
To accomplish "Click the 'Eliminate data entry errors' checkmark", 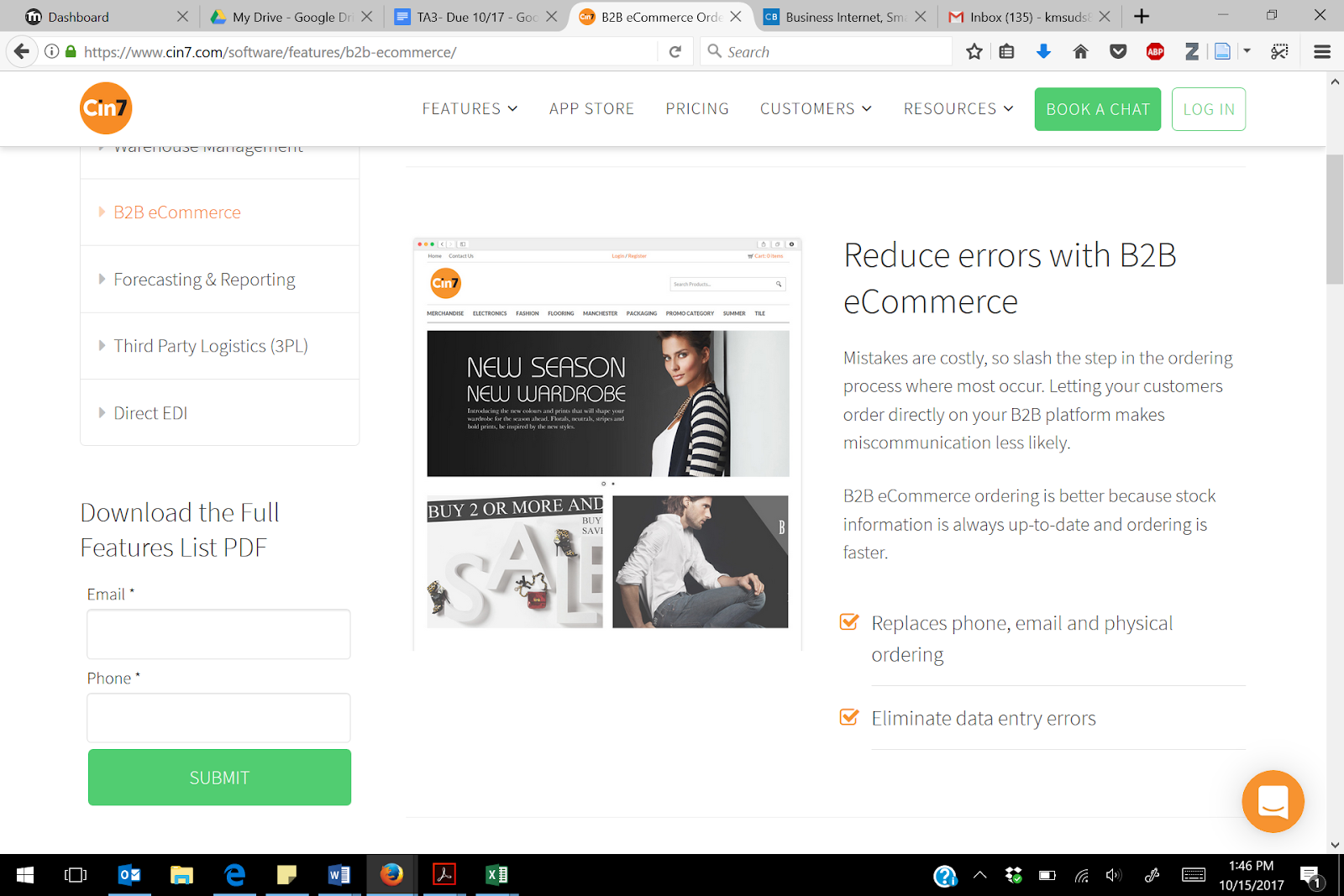I will pos(849,717).
